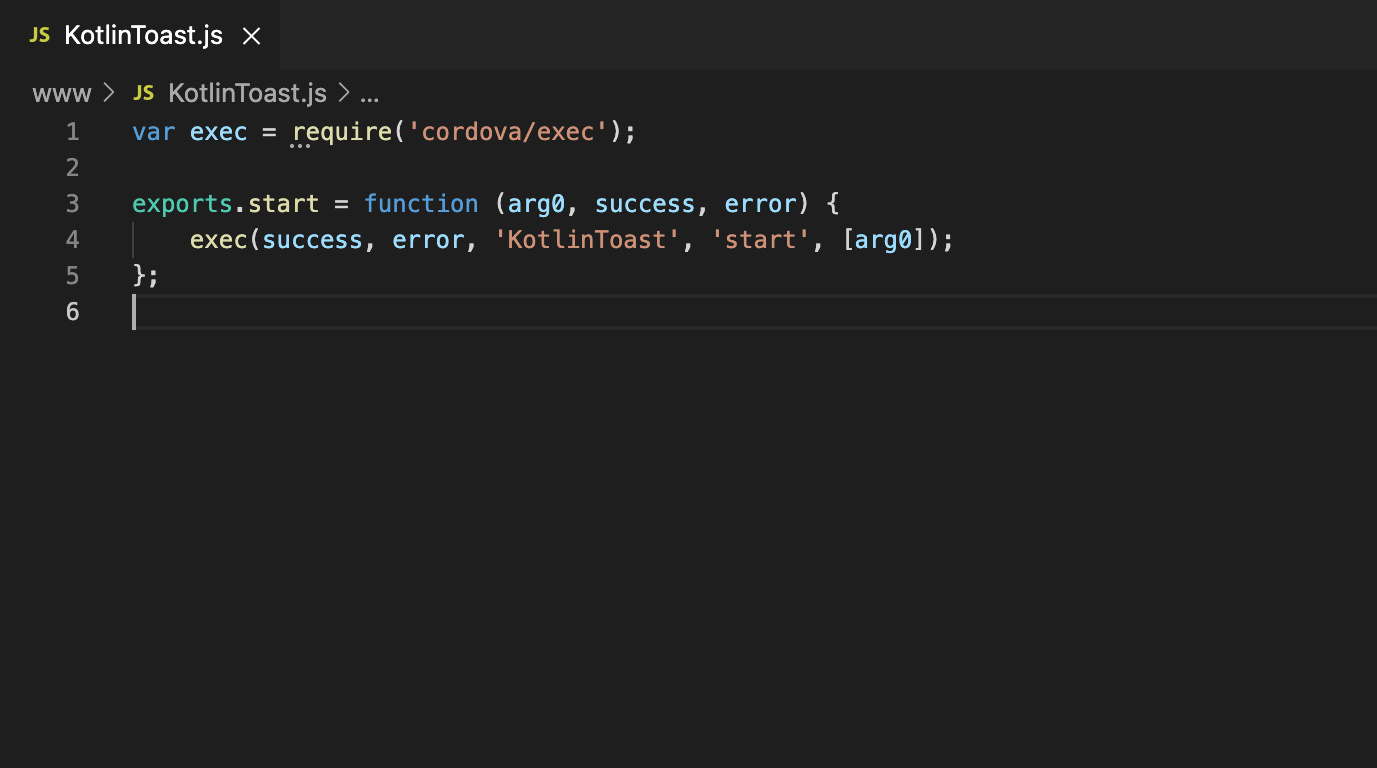Image resolution: width=1377 pixels, height=768 pixels.
Task: Click line number 2 in the gutter
Action: pos(72,168)
